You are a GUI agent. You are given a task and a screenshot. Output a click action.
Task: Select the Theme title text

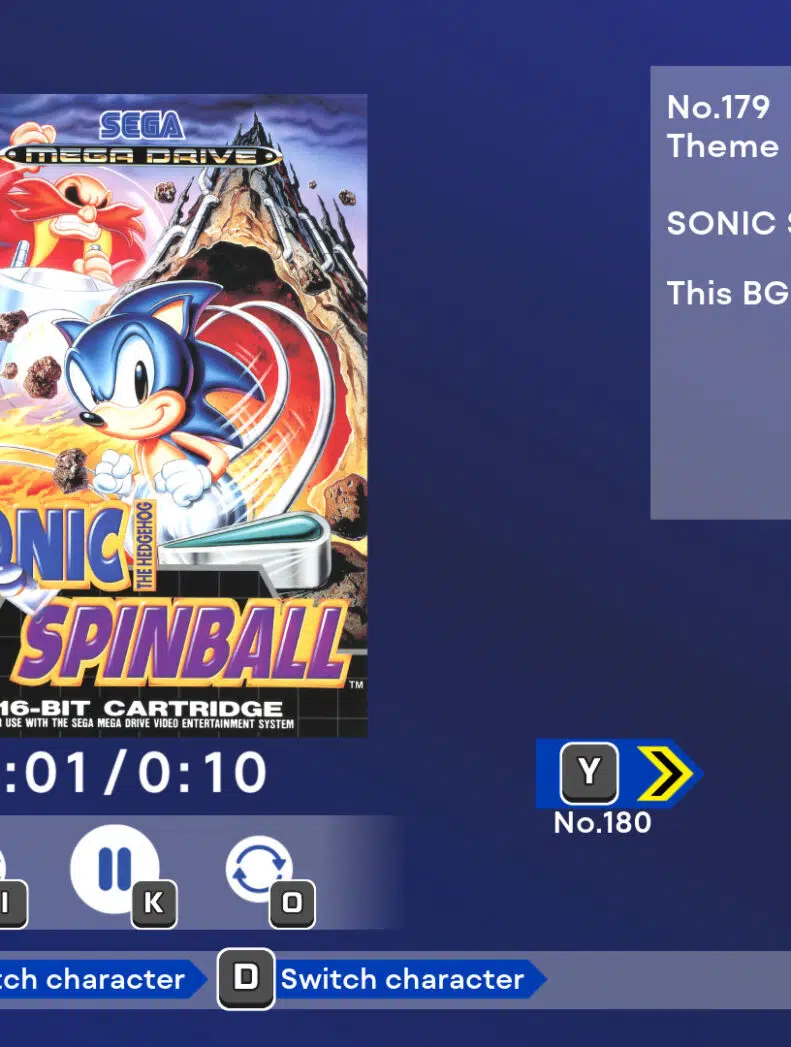(723, 146)
